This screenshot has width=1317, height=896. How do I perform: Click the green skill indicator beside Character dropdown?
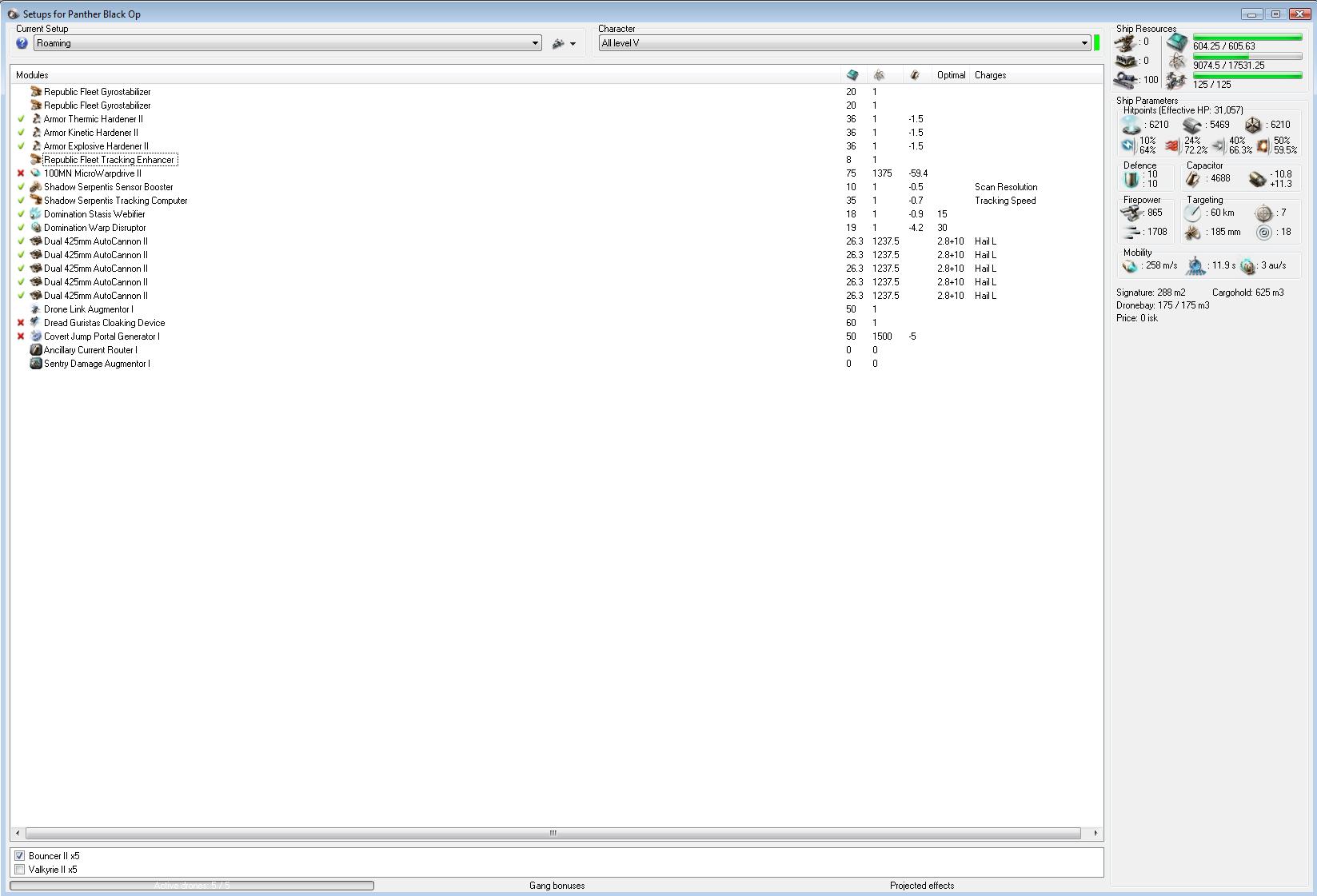click(1097, 43)
